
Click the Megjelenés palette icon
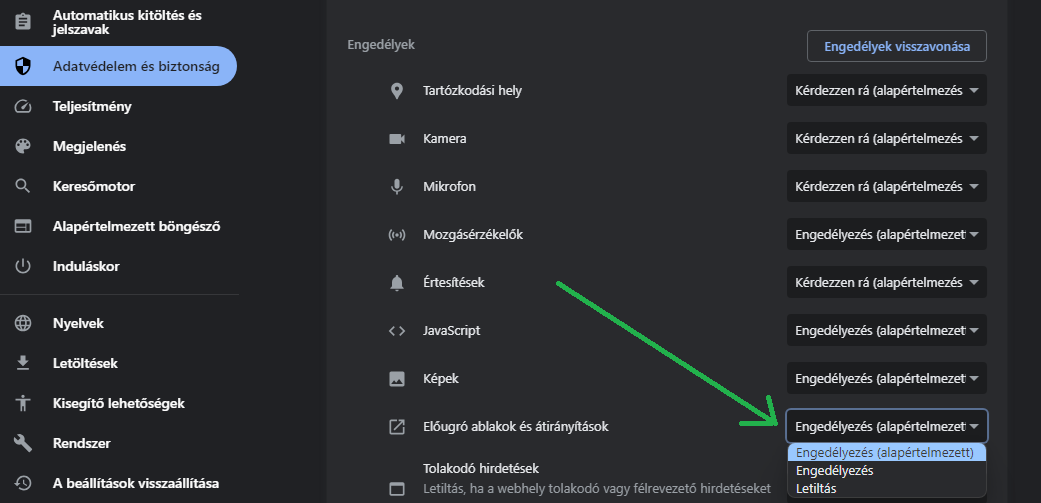tap(23, 146)
